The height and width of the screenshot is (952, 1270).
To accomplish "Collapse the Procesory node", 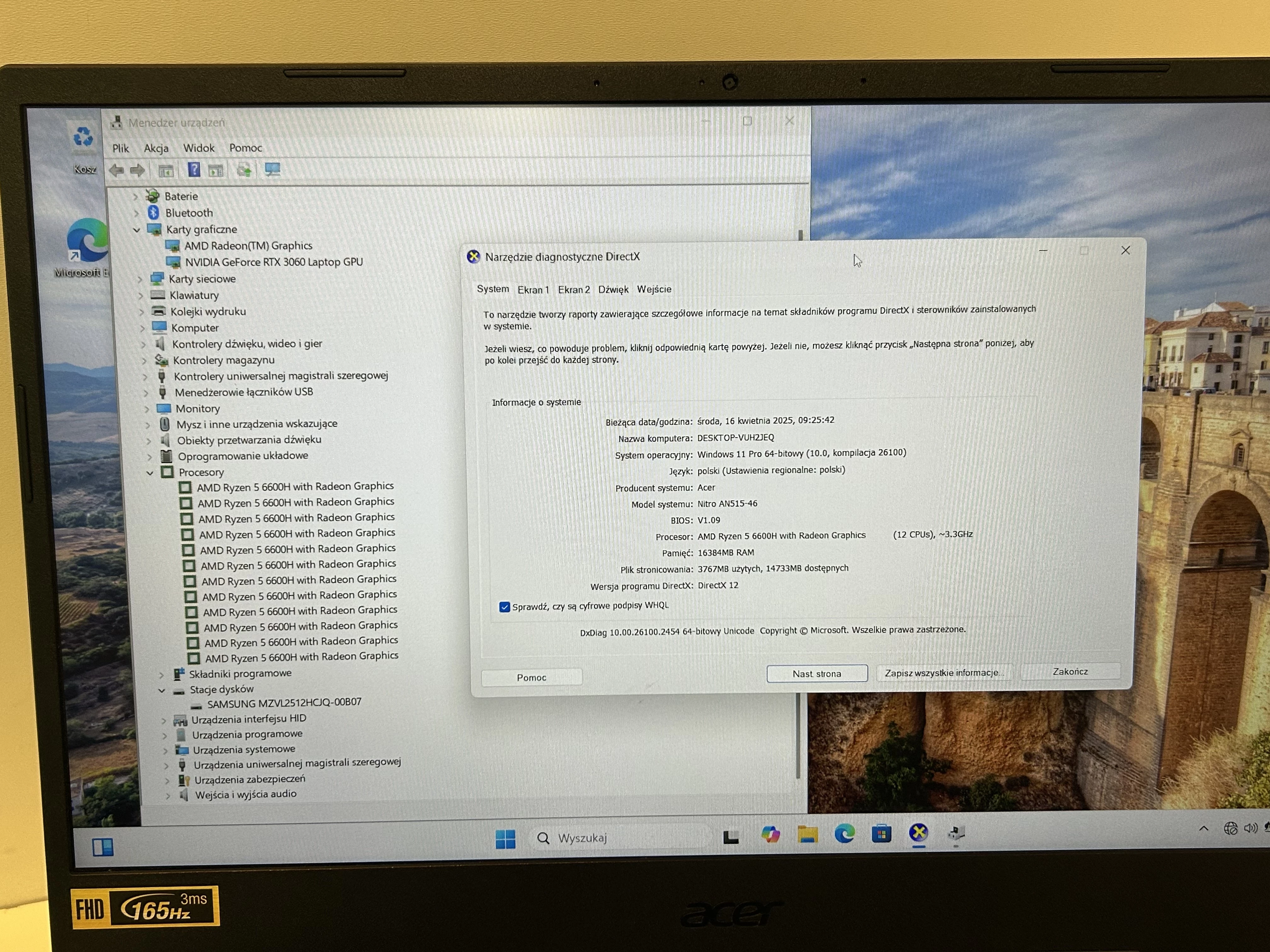I will click(150, 473).
